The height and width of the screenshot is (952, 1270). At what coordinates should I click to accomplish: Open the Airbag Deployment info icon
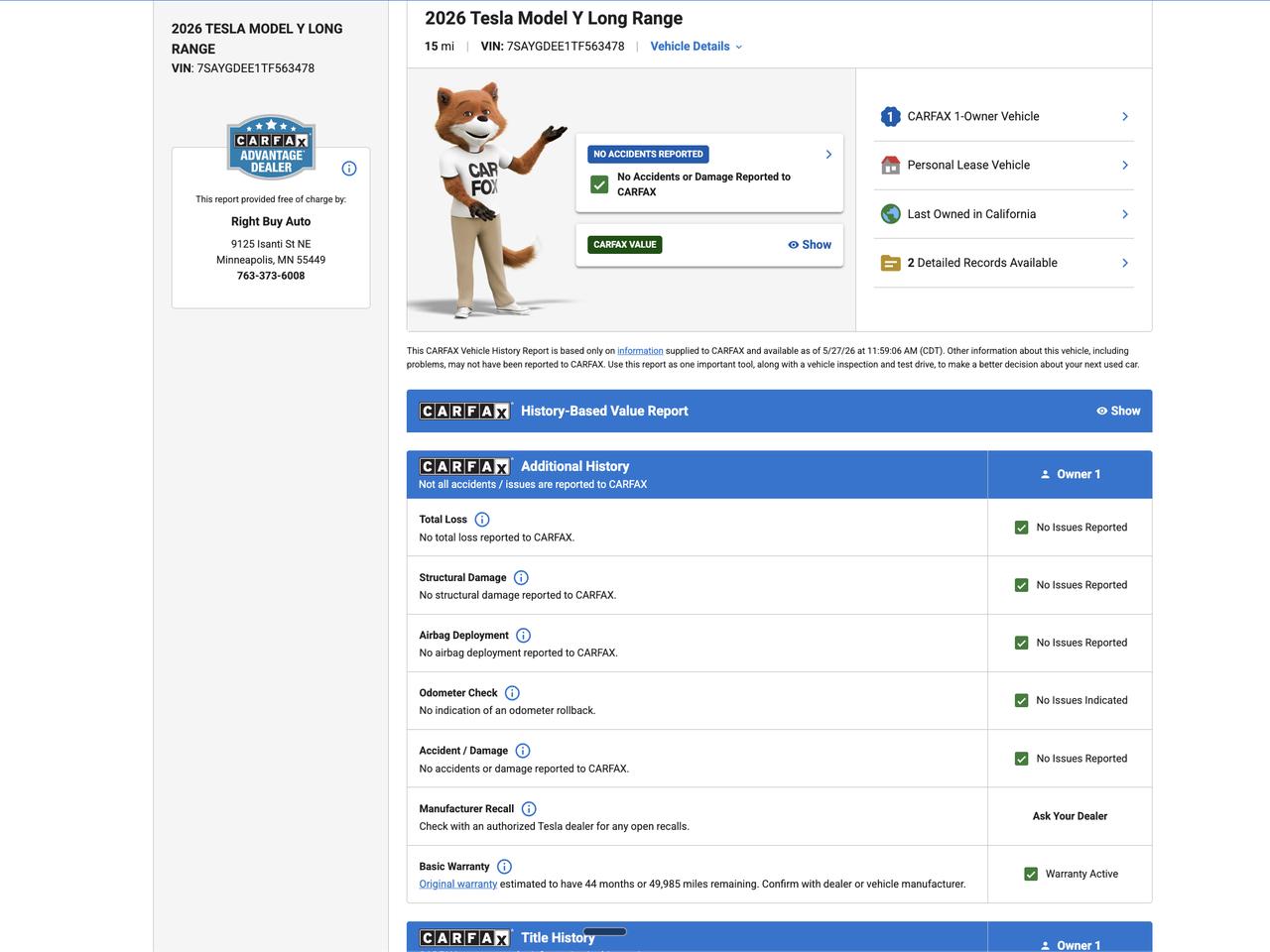click(524, 636)
